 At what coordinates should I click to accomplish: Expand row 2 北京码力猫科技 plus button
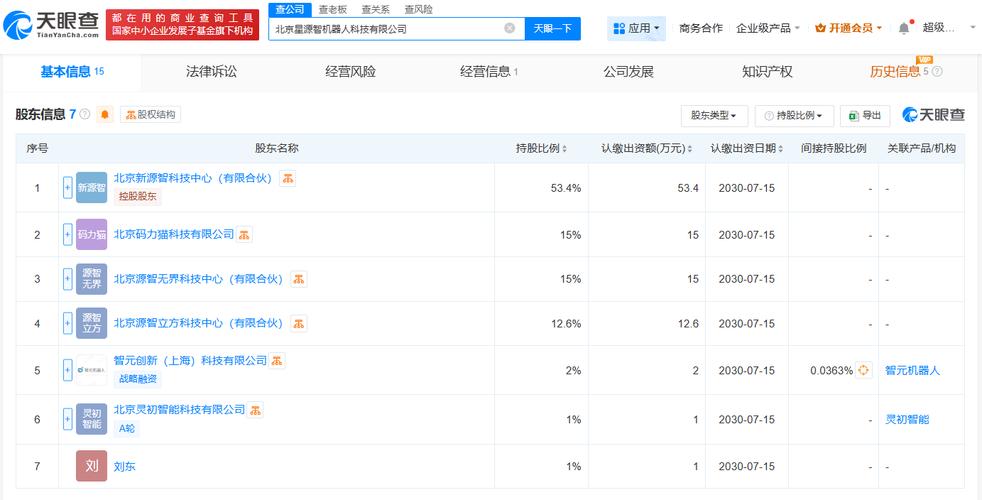[x=68, y=235]
